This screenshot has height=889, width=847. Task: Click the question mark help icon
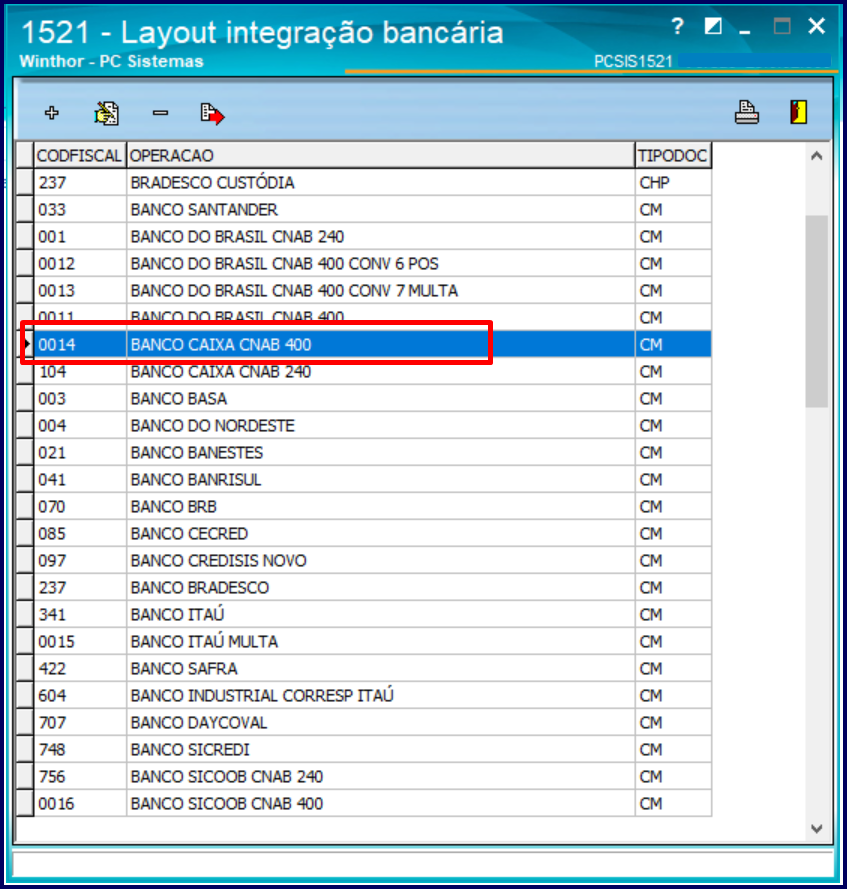677,26
